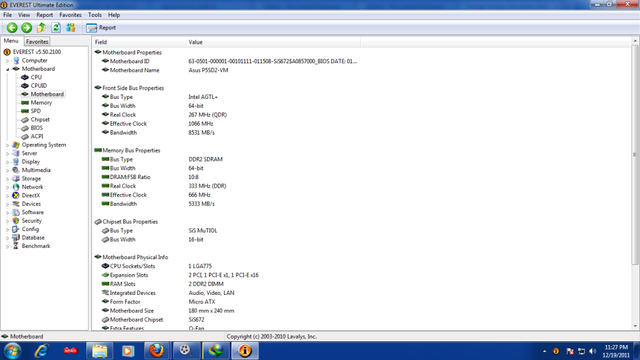Click the scroll down arrow of details pane
The image size is (640, 360).
635,326
